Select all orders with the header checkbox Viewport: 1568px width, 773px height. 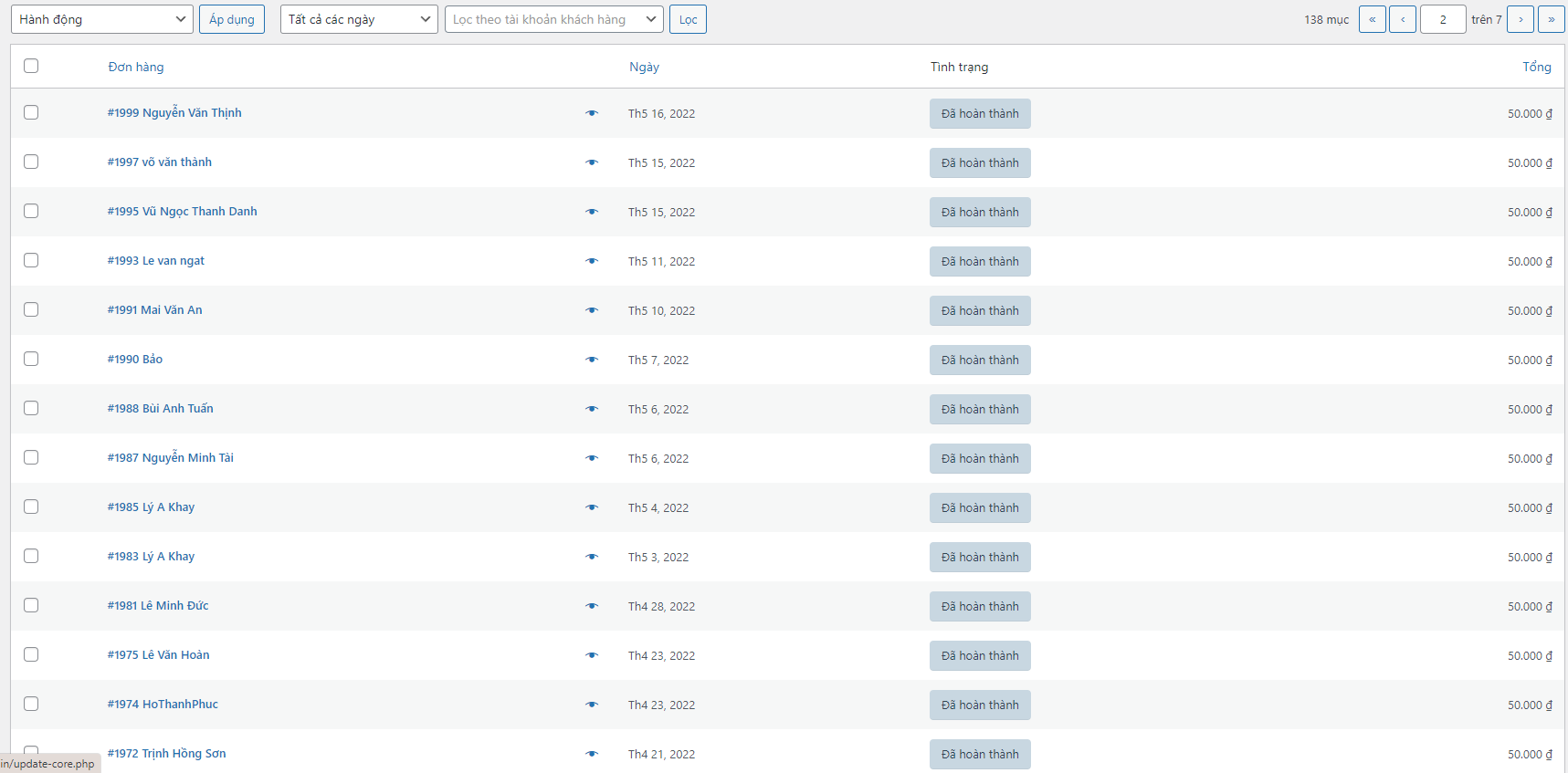(31, 66)
